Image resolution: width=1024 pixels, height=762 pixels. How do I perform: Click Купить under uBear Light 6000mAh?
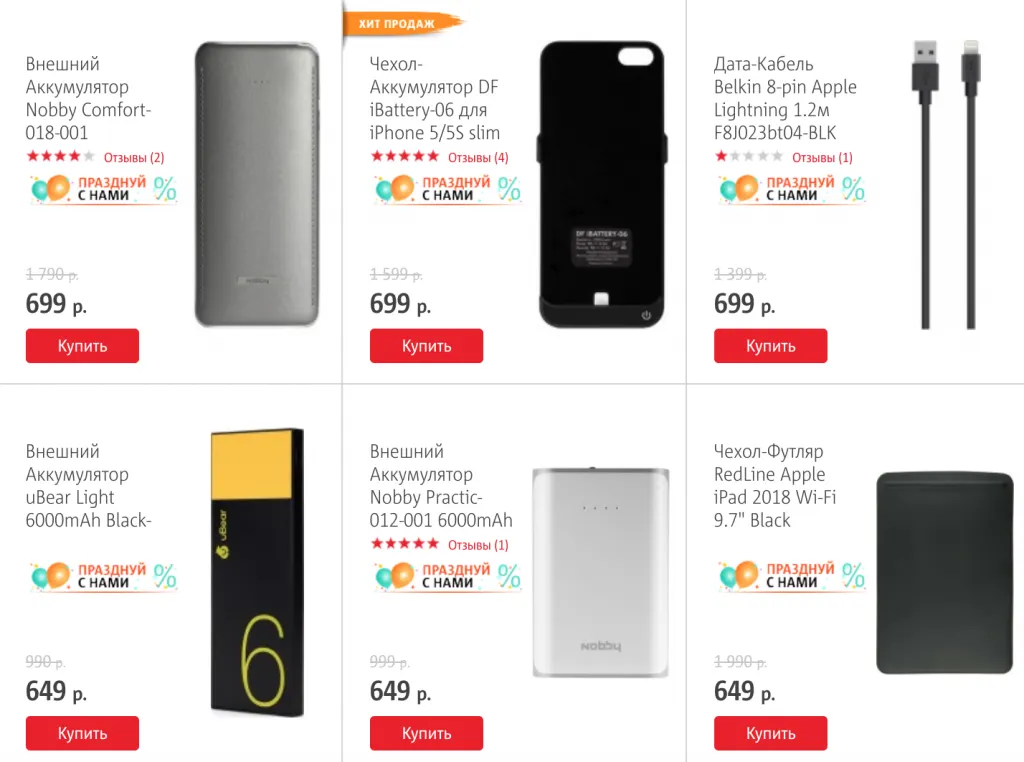tap(82, 733)
